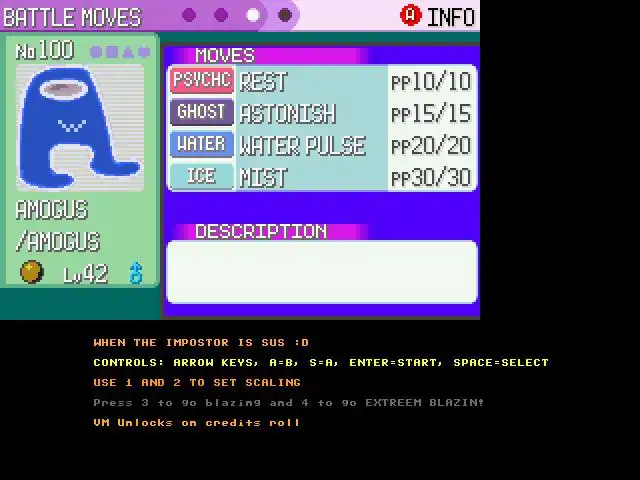Viewport: 640px width, 480px height.
Task: Select the highlighted third page dot
Action: pos(253,16)
